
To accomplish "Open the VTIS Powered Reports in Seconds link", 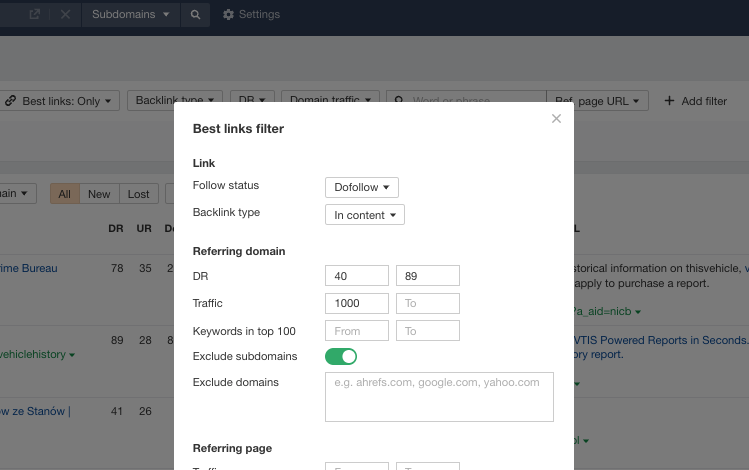I will pos(661,340).
